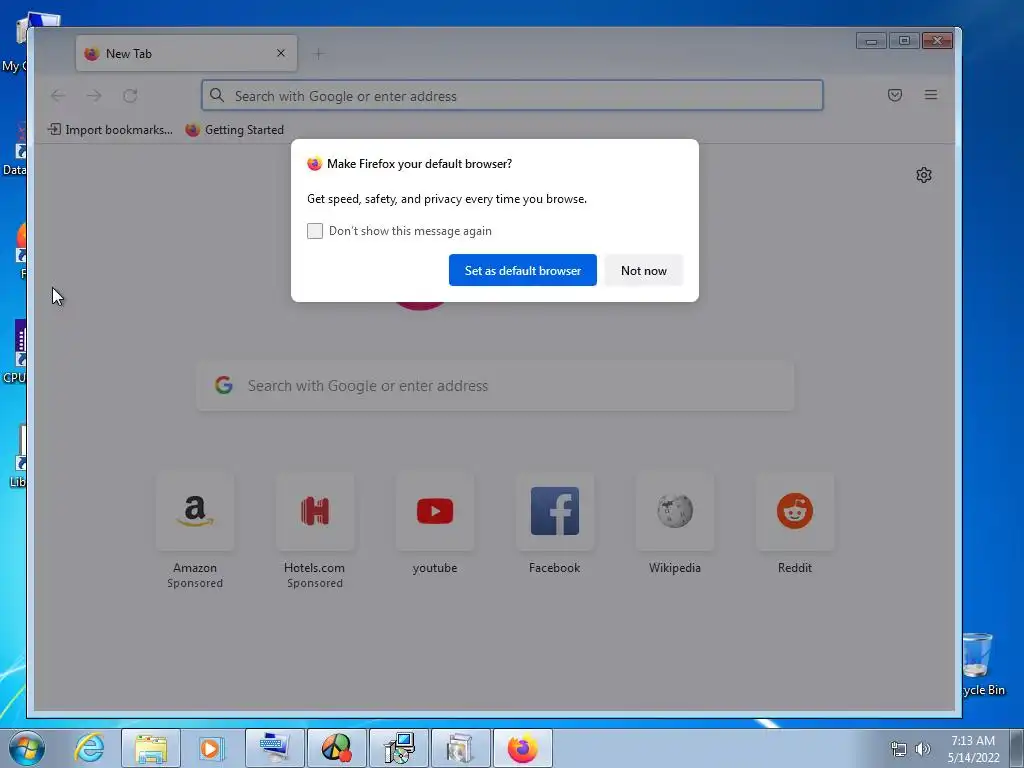Click the Back navigation arrow
This screenshot has height=768, width=1024.
pyautogui.click(x=58, y=96)
